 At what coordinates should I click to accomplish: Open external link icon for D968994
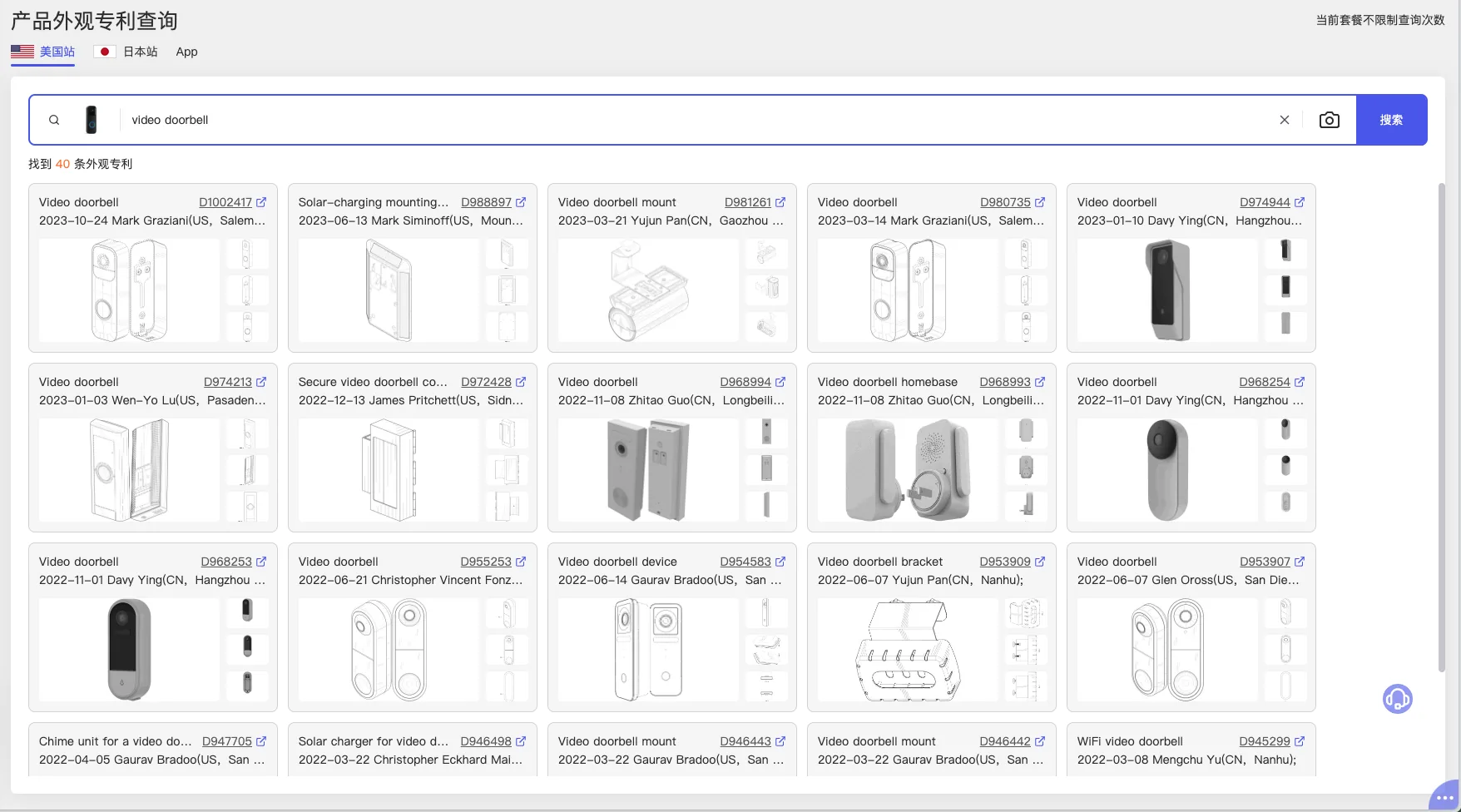780,382
